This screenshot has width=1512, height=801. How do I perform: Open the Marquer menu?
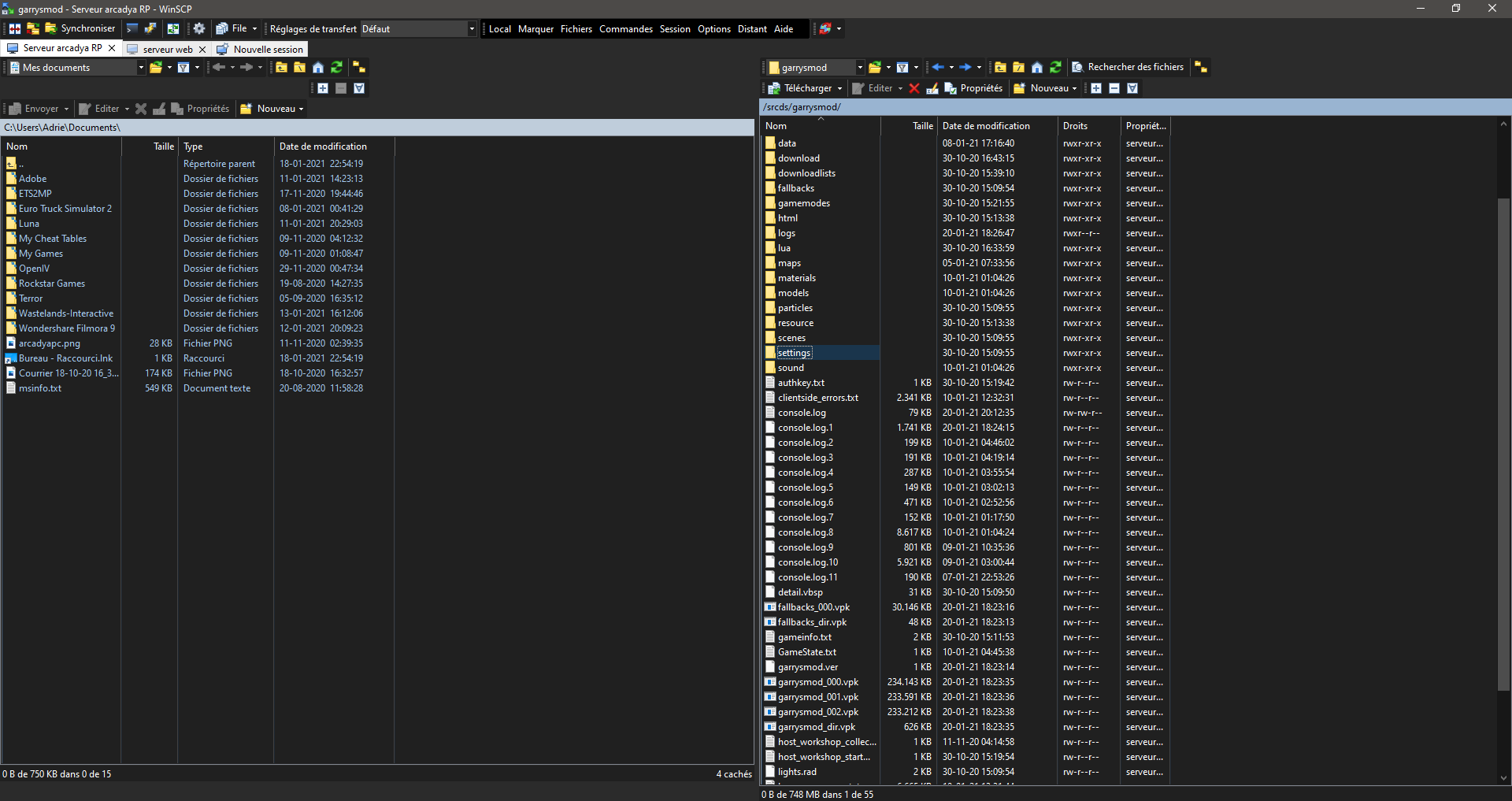coord(535,29)
